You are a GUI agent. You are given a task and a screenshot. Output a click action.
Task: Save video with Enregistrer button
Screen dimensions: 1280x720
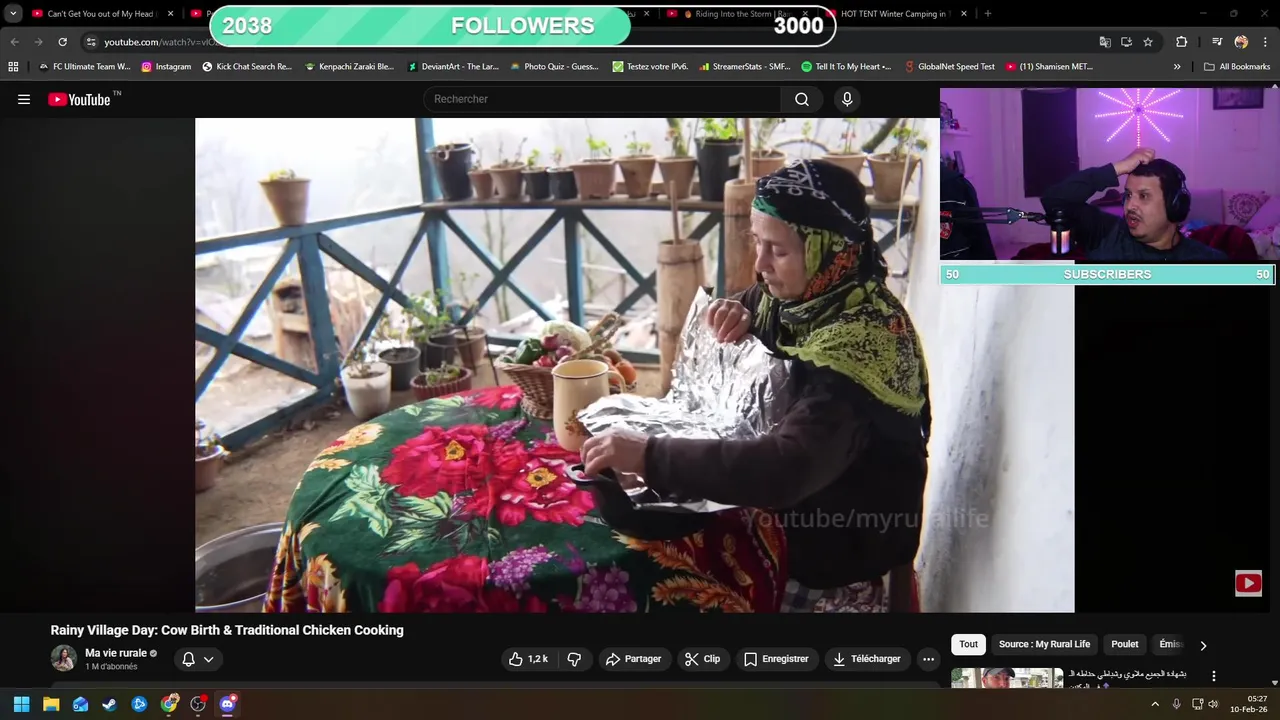(776, 659)
